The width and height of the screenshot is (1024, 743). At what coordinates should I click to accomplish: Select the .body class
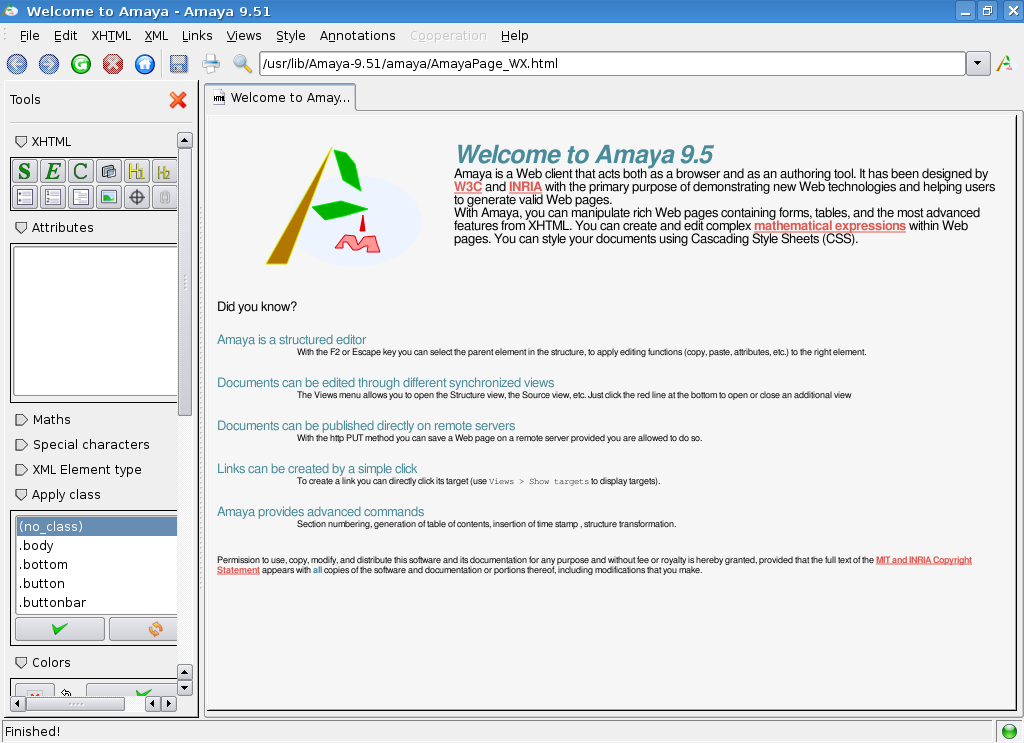96,545
